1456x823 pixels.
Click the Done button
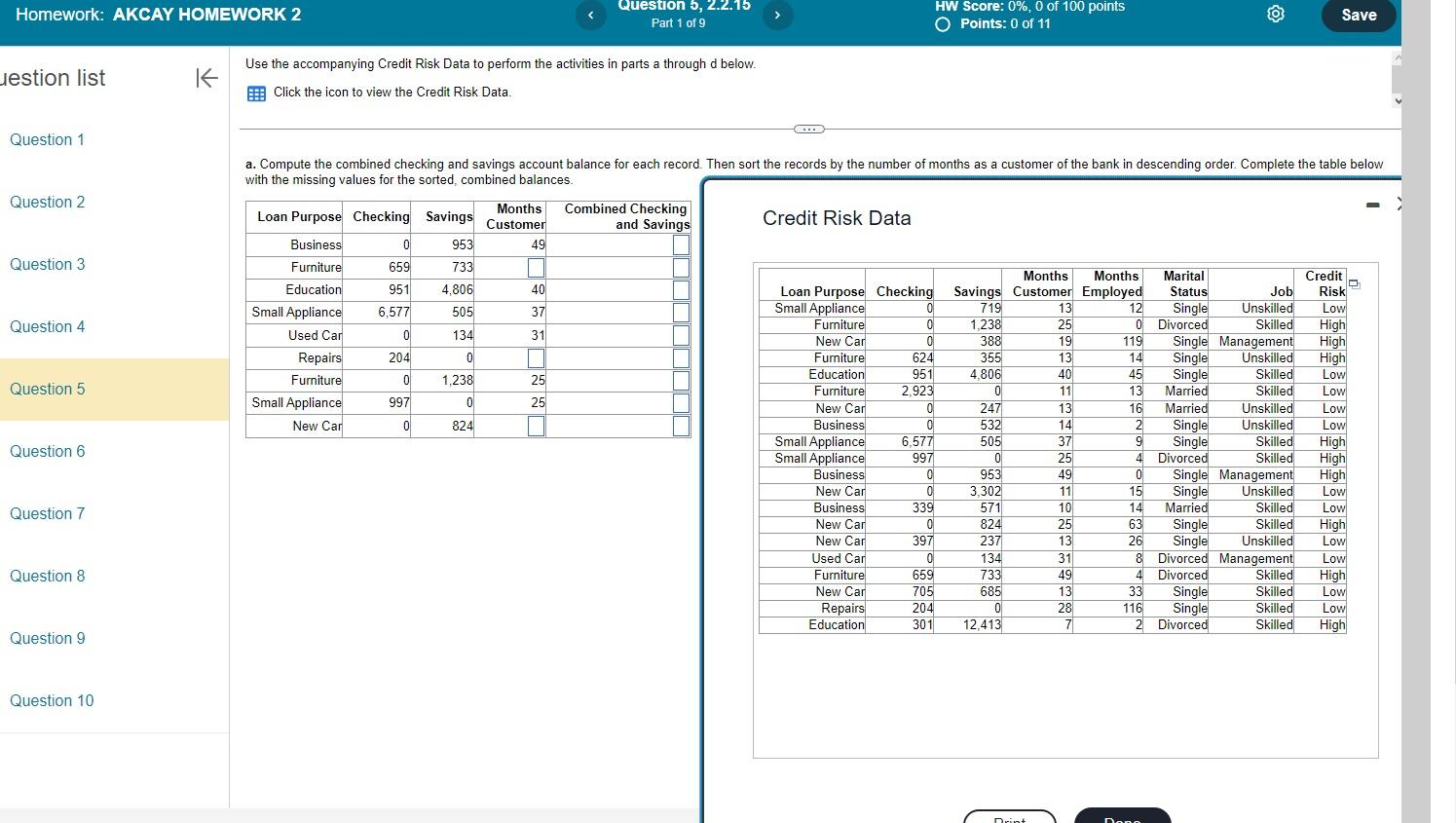pos(1122,819)
